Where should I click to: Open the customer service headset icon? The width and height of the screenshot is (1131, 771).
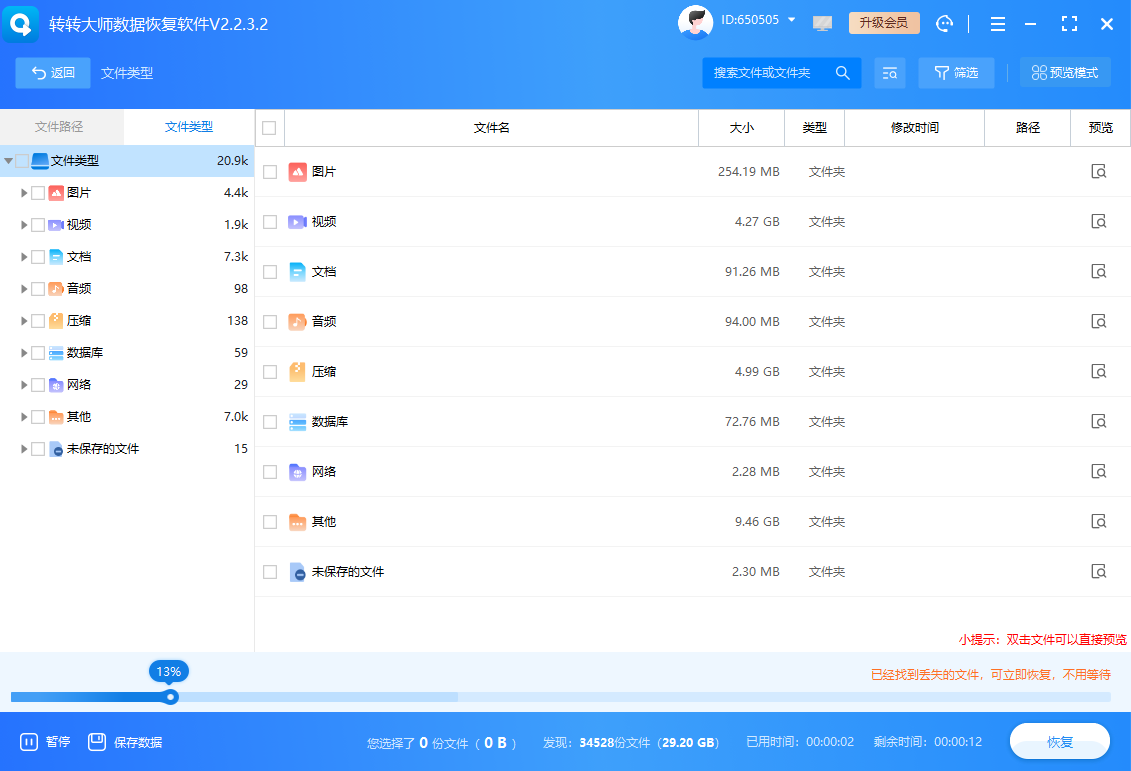944,23
